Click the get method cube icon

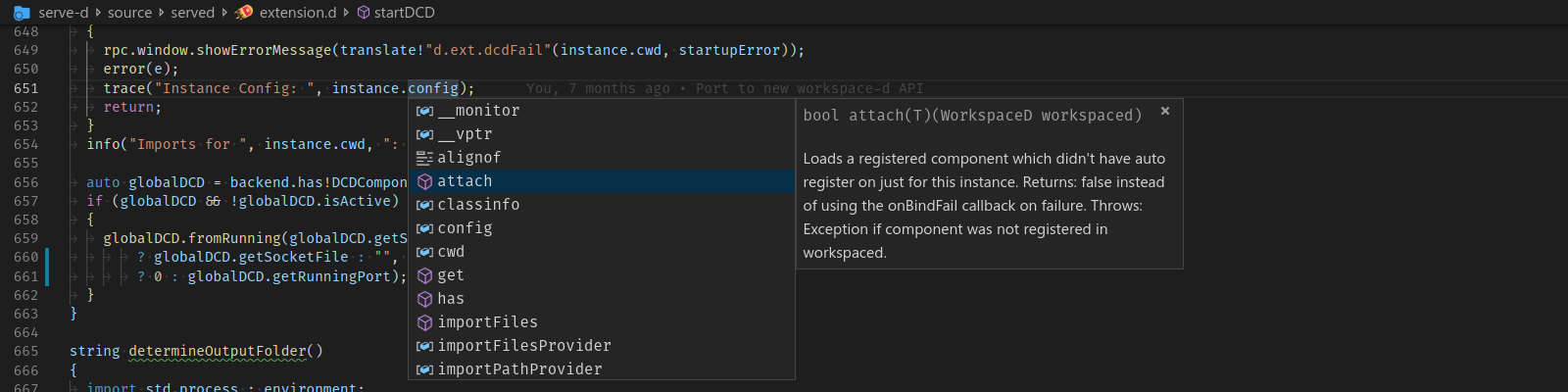click(424, 275)
